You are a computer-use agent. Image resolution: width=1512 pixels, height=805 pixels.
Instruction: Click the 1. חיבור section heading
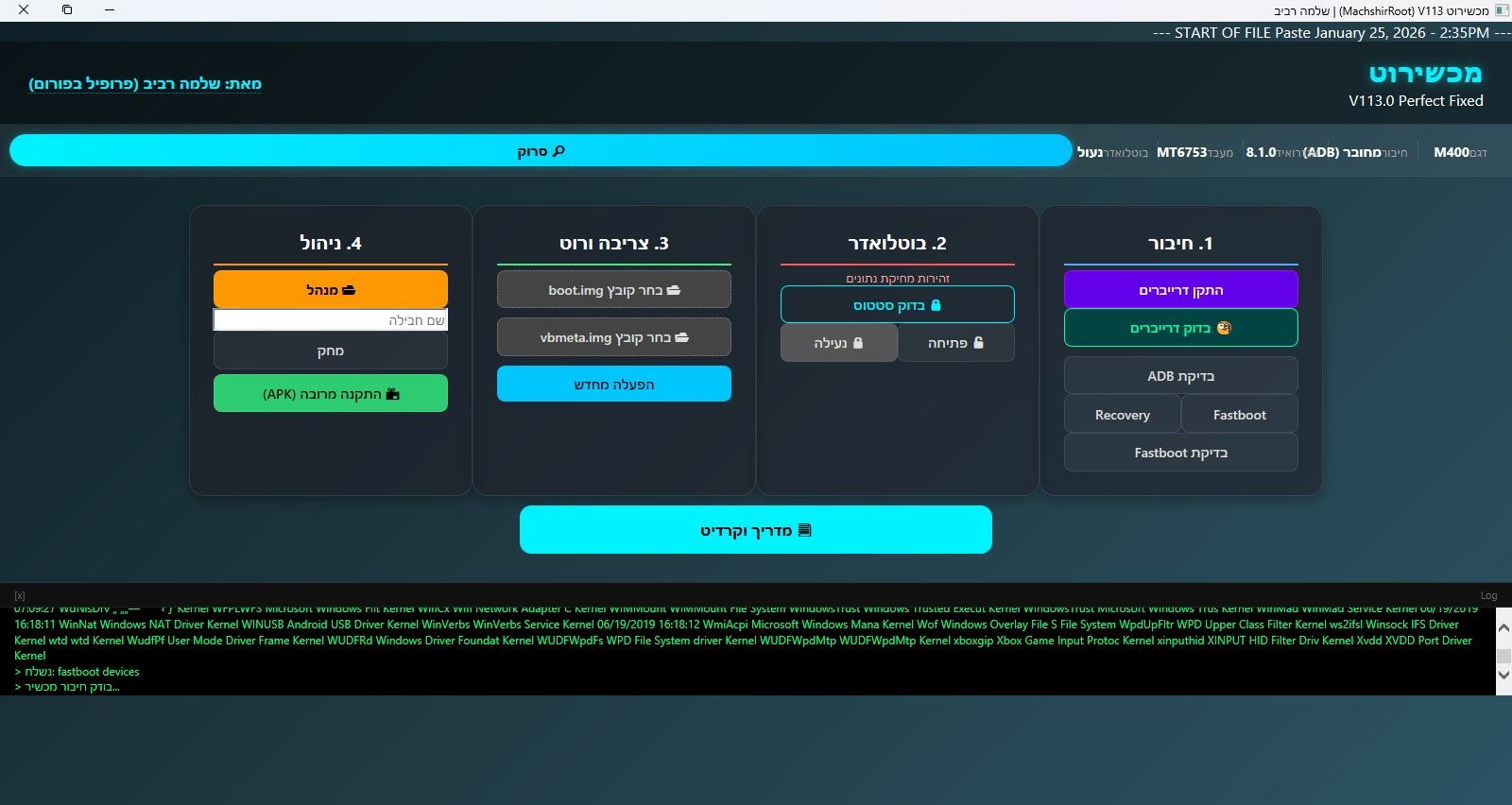[1180, 243]
